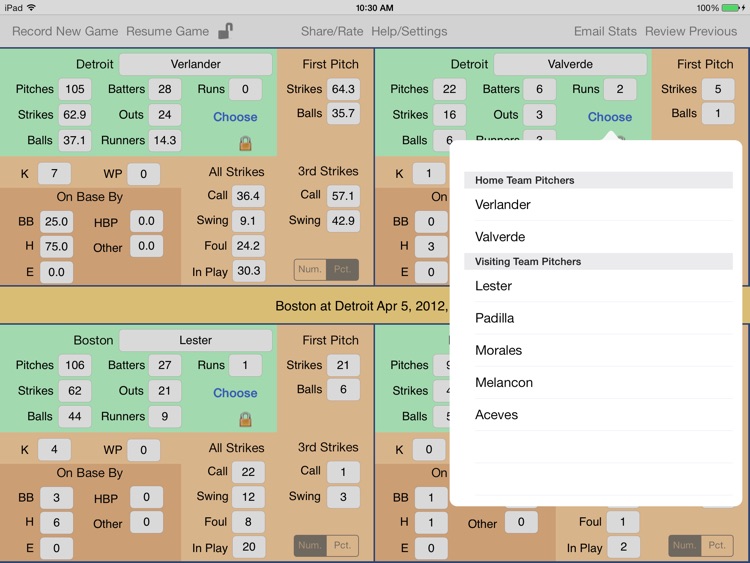Image resolution: width=750 pixels, height=563 pixels.
Task: Tap the lock icon under Lester's Choose
Action: 245,419
